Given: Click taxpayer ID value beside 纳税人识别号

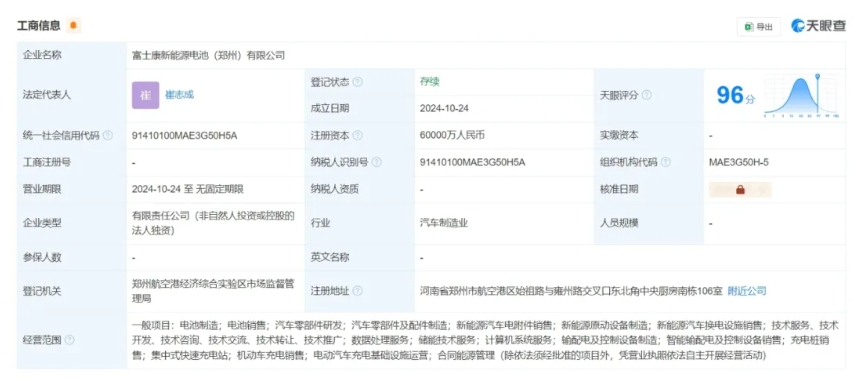Looking at the screenshot, I should click(x=473, y=162).
